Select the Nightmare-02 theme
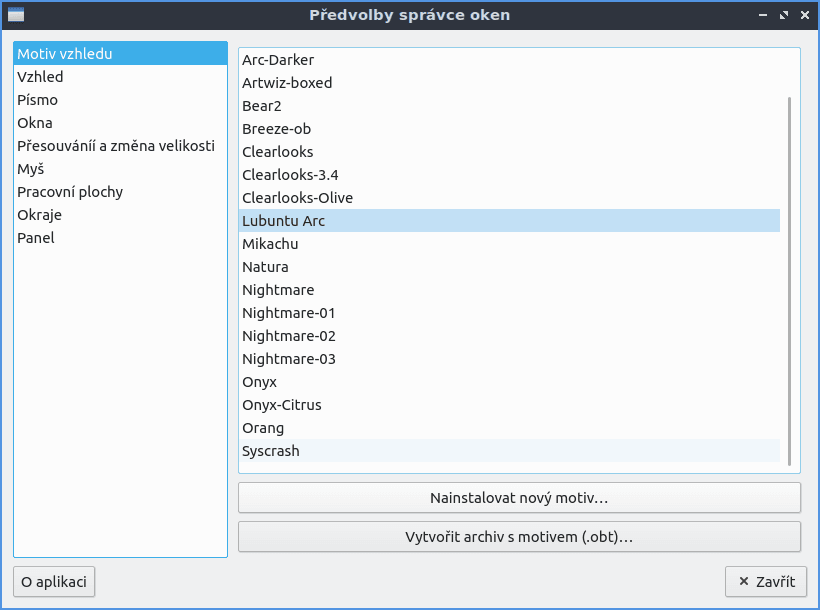Viewport: 820px width, 610px height. tap(289, 336)
